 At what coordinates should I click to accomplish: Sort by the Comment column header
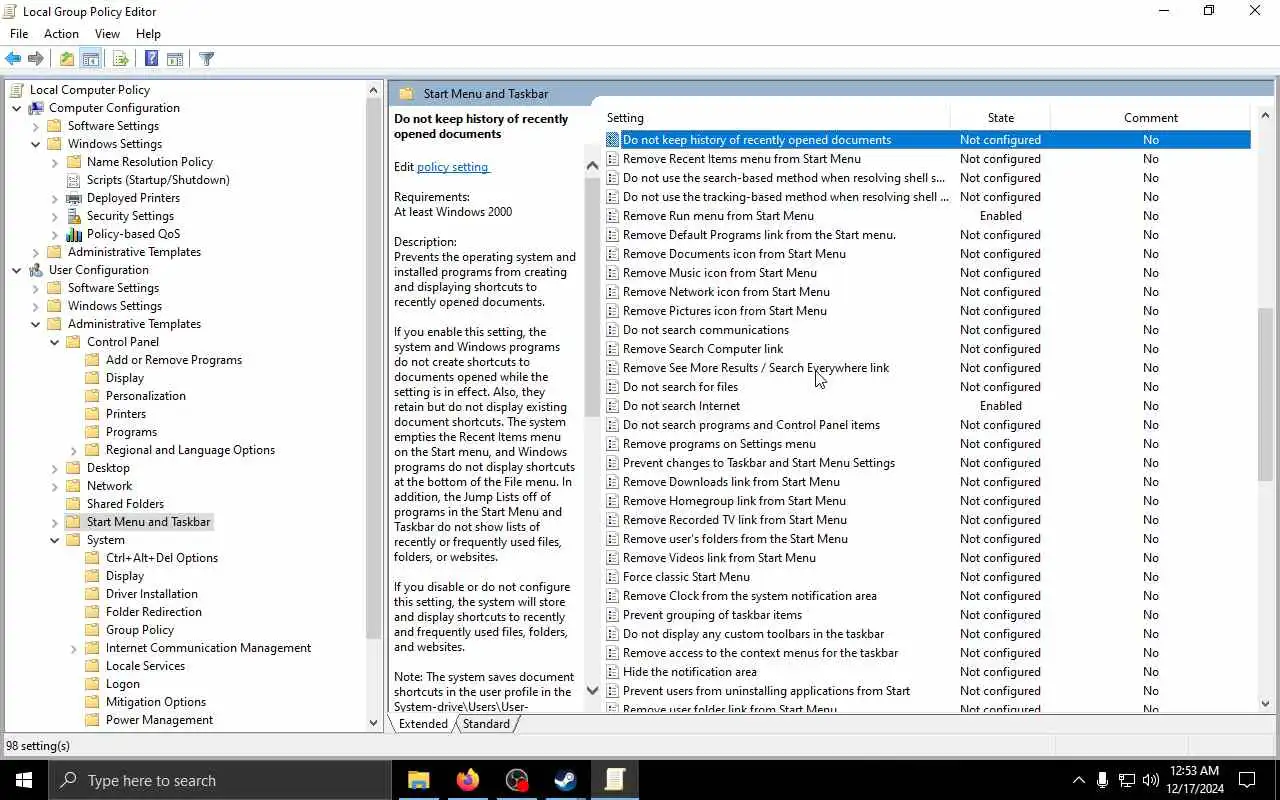(x=1150, y=118)
